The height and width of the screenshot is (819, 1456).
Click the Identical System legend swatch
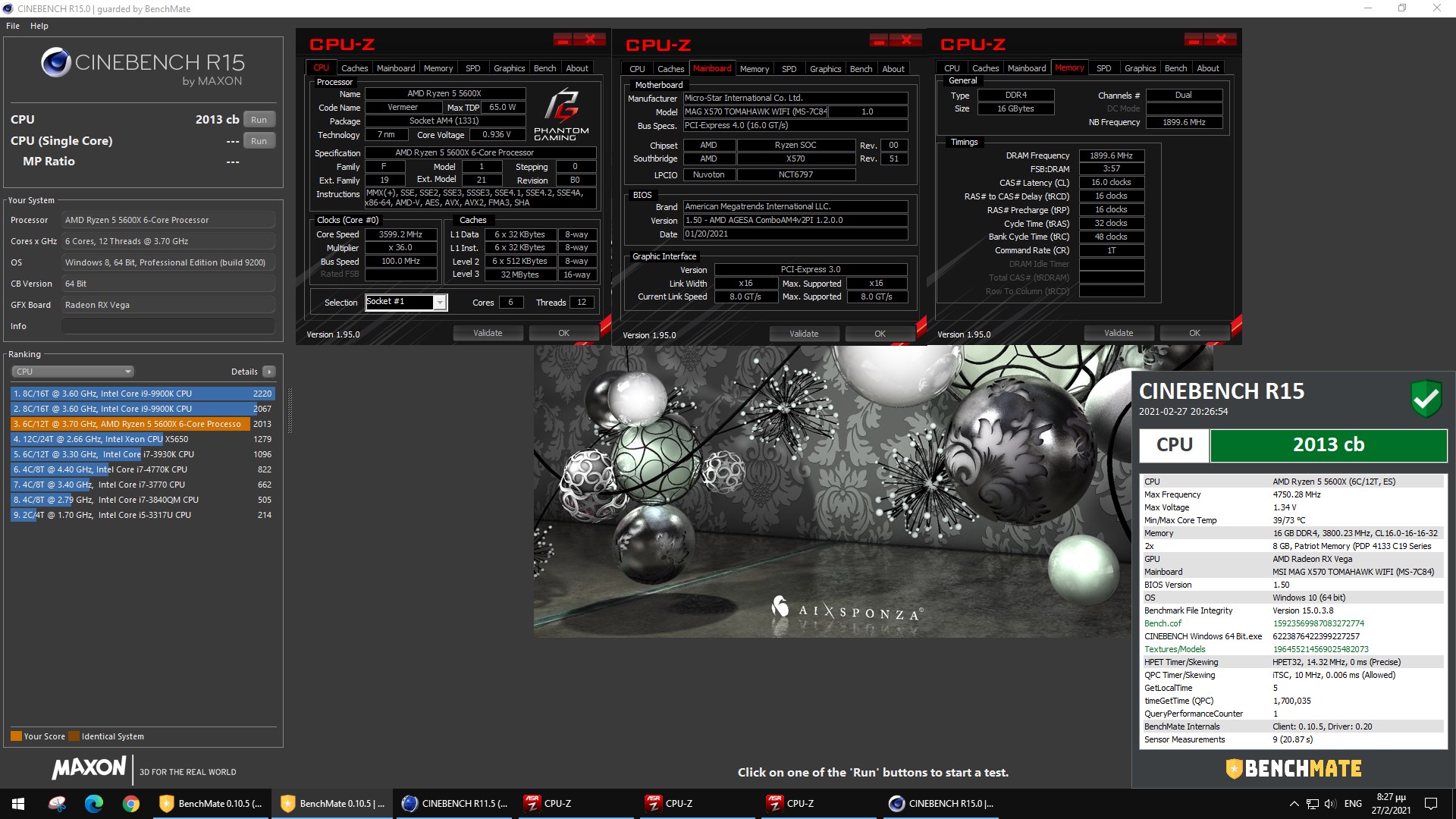[x=74, y=736]
